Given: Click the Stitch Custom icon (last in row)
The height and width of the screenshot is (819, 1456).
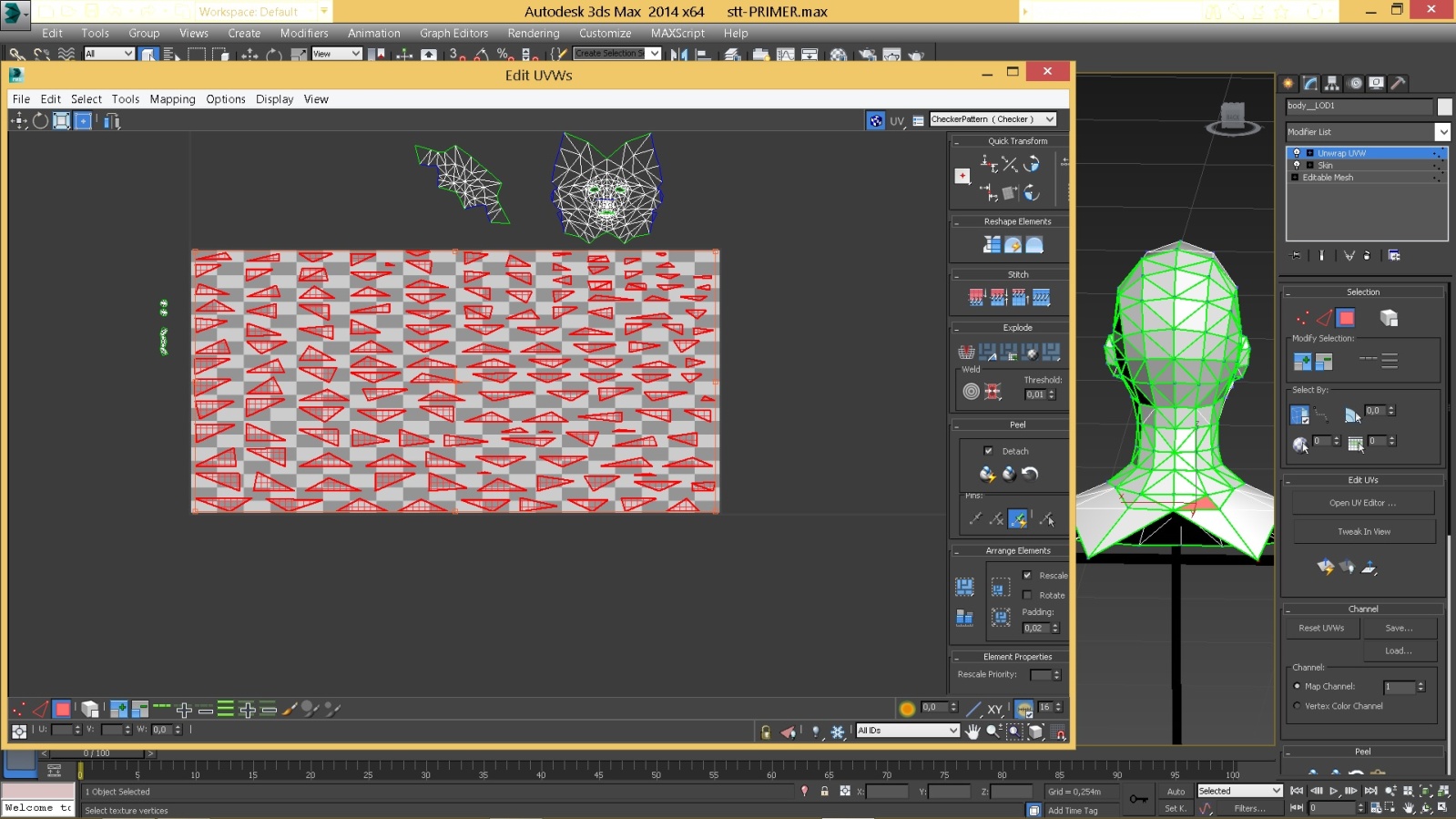Looking at the screenshot, I should (1042, 297).
